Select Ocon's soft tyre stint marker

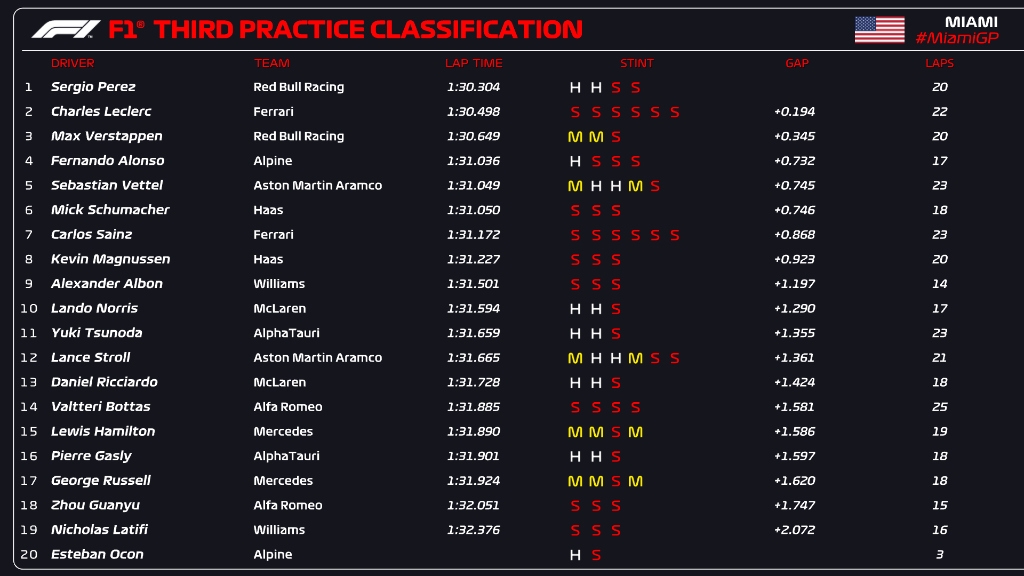click(596, 555)
